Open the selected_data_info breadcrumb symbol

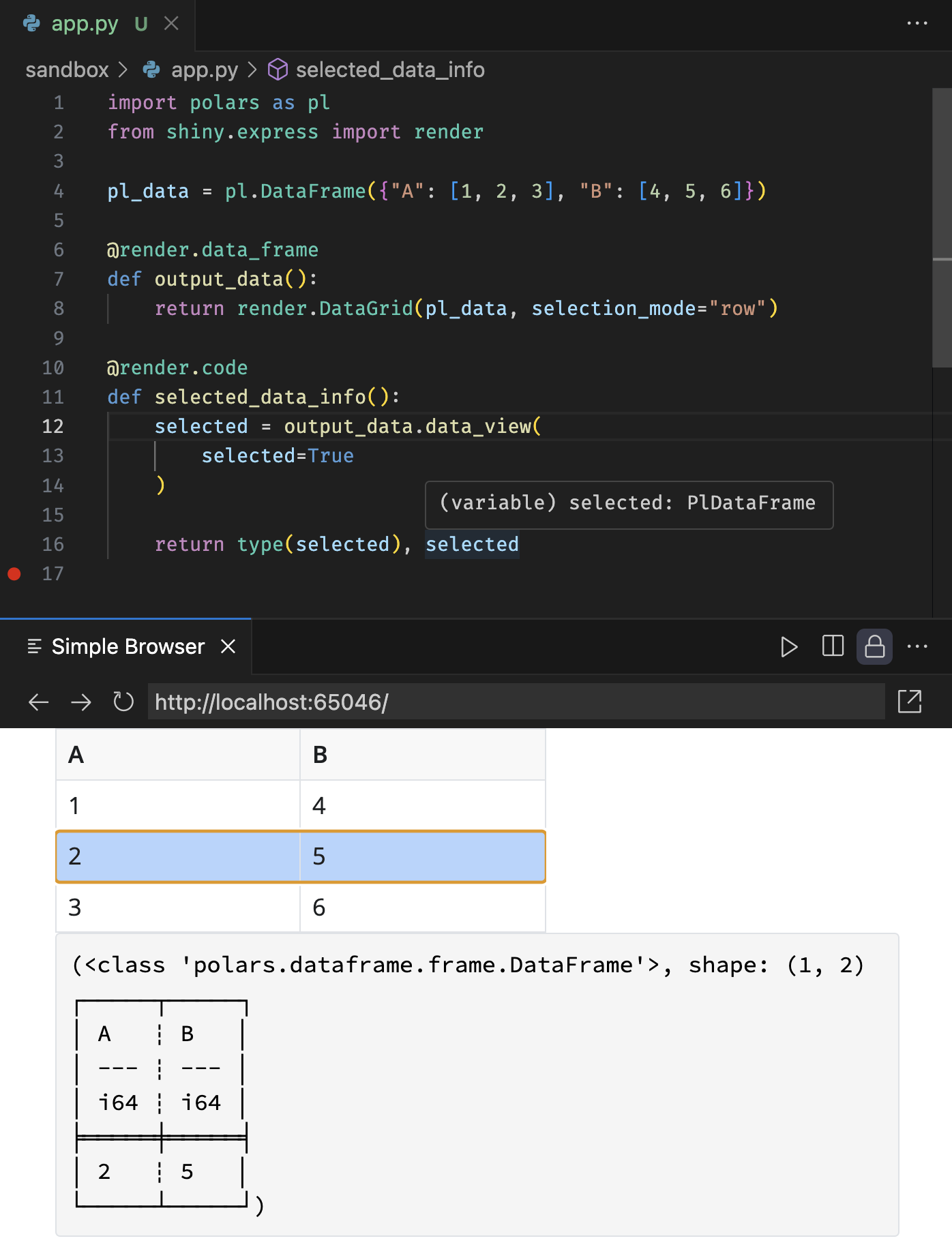click(389, 70)
